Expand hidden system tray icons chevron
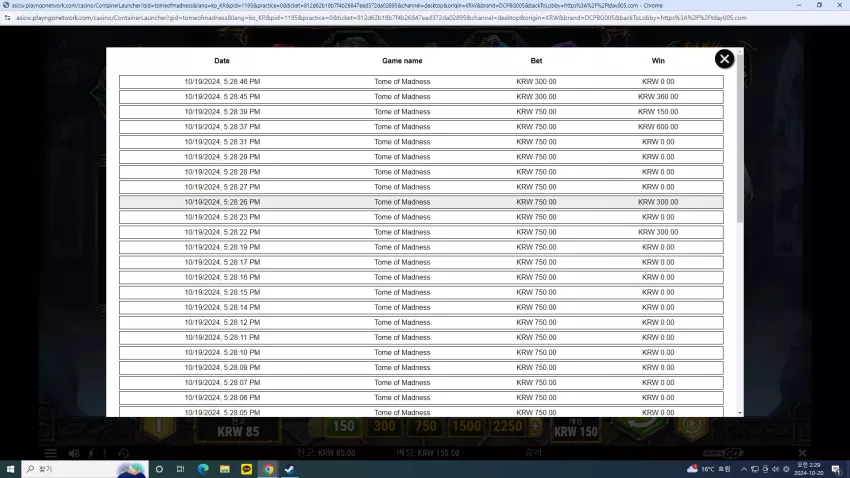 [x=744, y=469]
